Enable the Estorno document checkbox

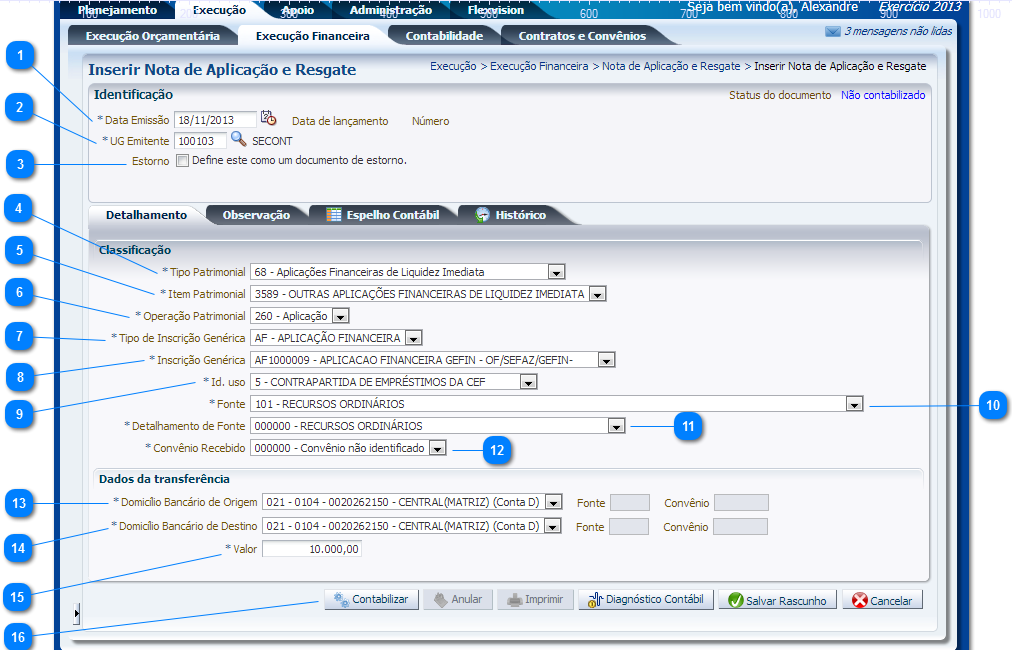[182, 160]
